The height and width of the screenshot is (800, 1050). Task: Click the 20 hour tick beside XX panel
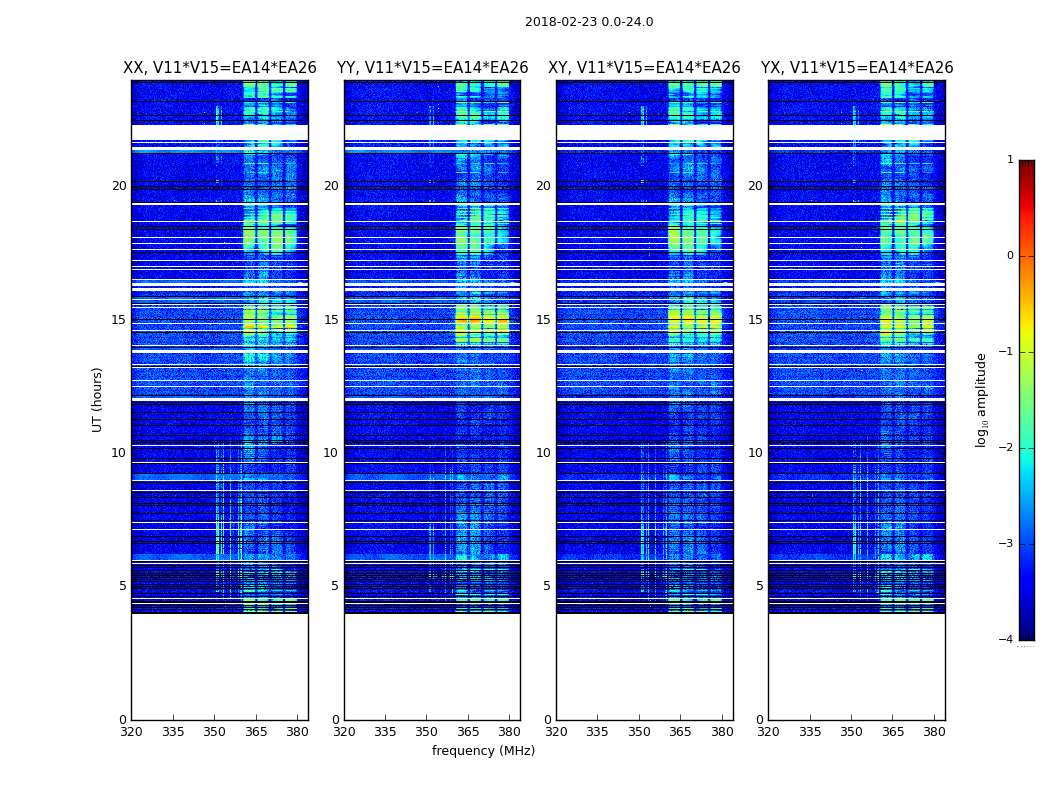pos(119,185)
